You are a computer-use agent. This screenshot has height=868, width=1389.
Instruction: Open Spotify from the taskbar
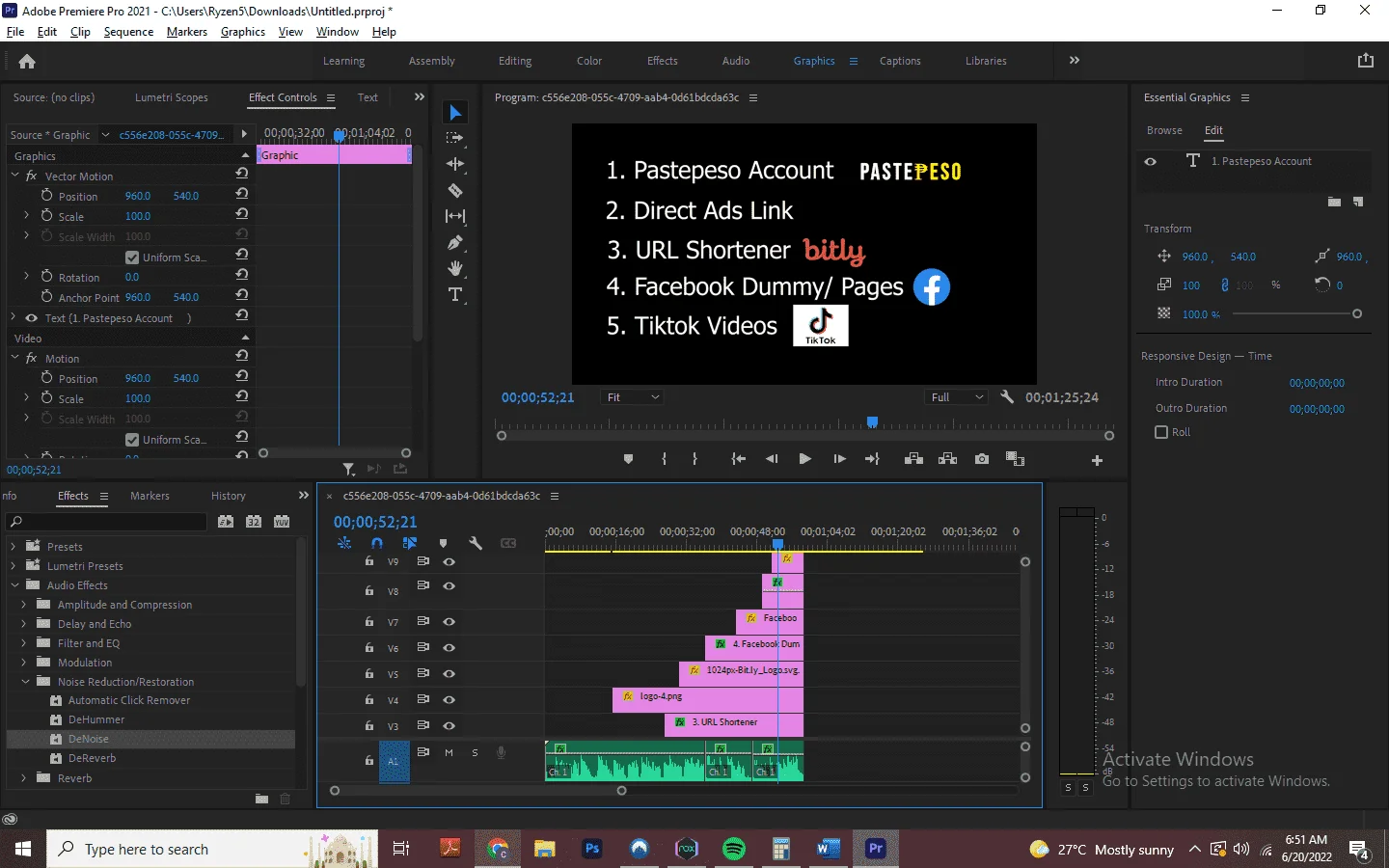[x=734, y=849]
